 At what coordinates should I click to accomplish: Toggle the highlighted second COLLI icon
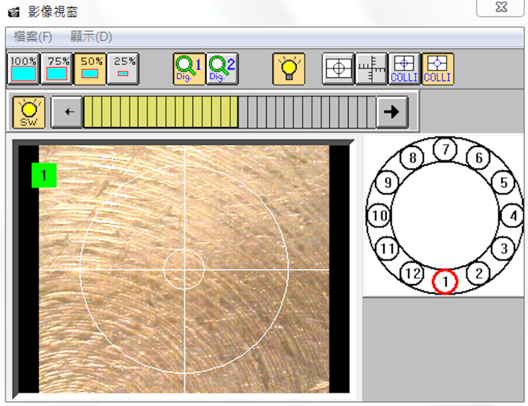pyautogui.click(x=437, y=69)
